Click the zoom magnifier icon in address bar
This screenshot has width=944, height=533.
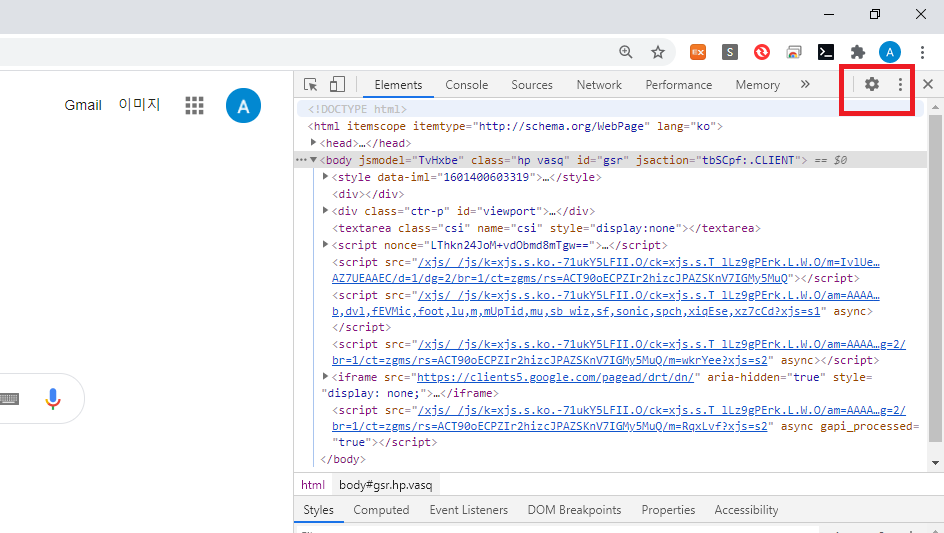tap(626, 52)
